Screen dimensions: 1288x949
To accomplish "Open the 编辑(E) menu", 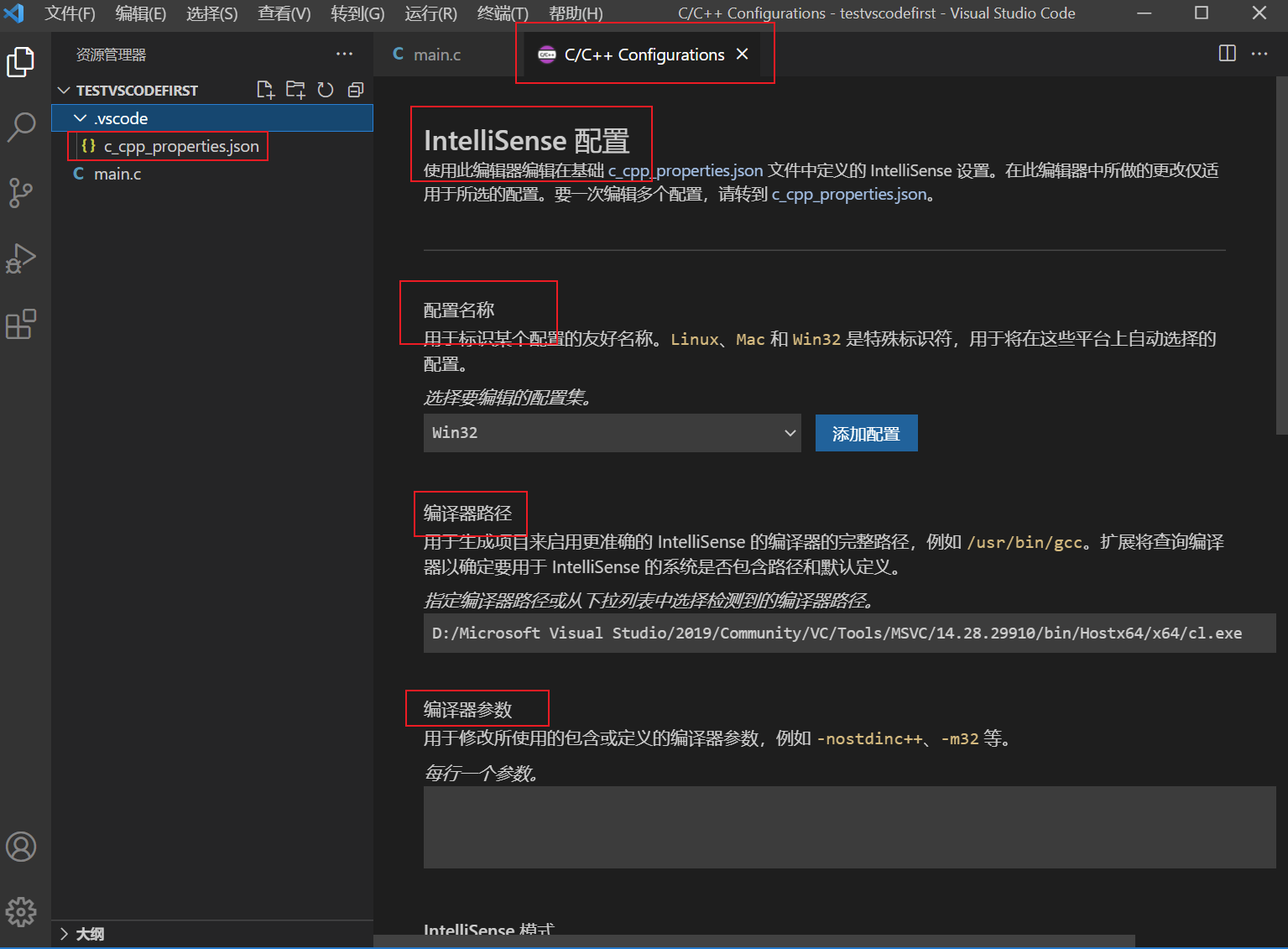I will tap(141, 13).
